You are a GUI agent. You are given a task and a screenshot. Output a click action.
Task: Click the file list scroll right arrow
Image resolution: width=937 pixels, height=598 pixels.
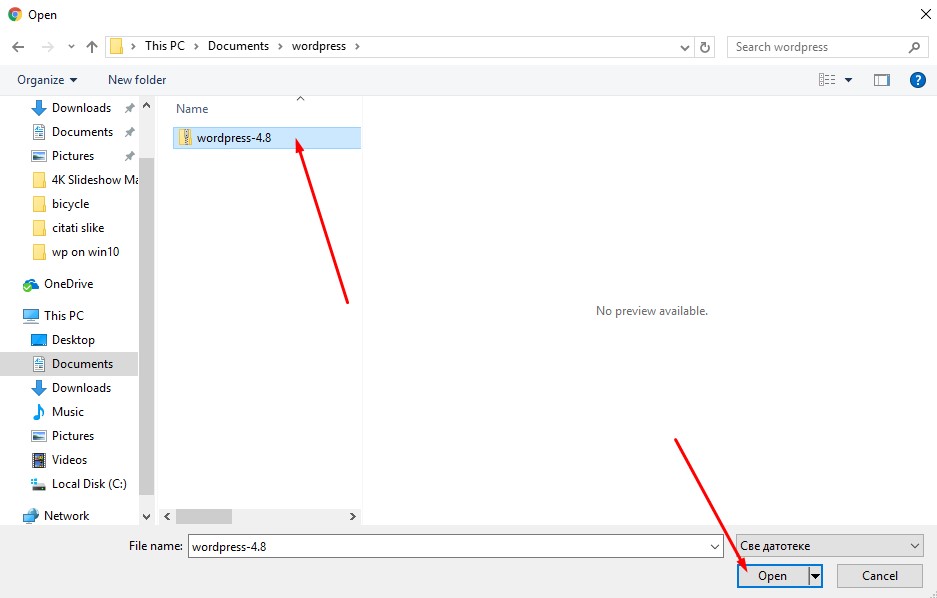coord(353,516)
